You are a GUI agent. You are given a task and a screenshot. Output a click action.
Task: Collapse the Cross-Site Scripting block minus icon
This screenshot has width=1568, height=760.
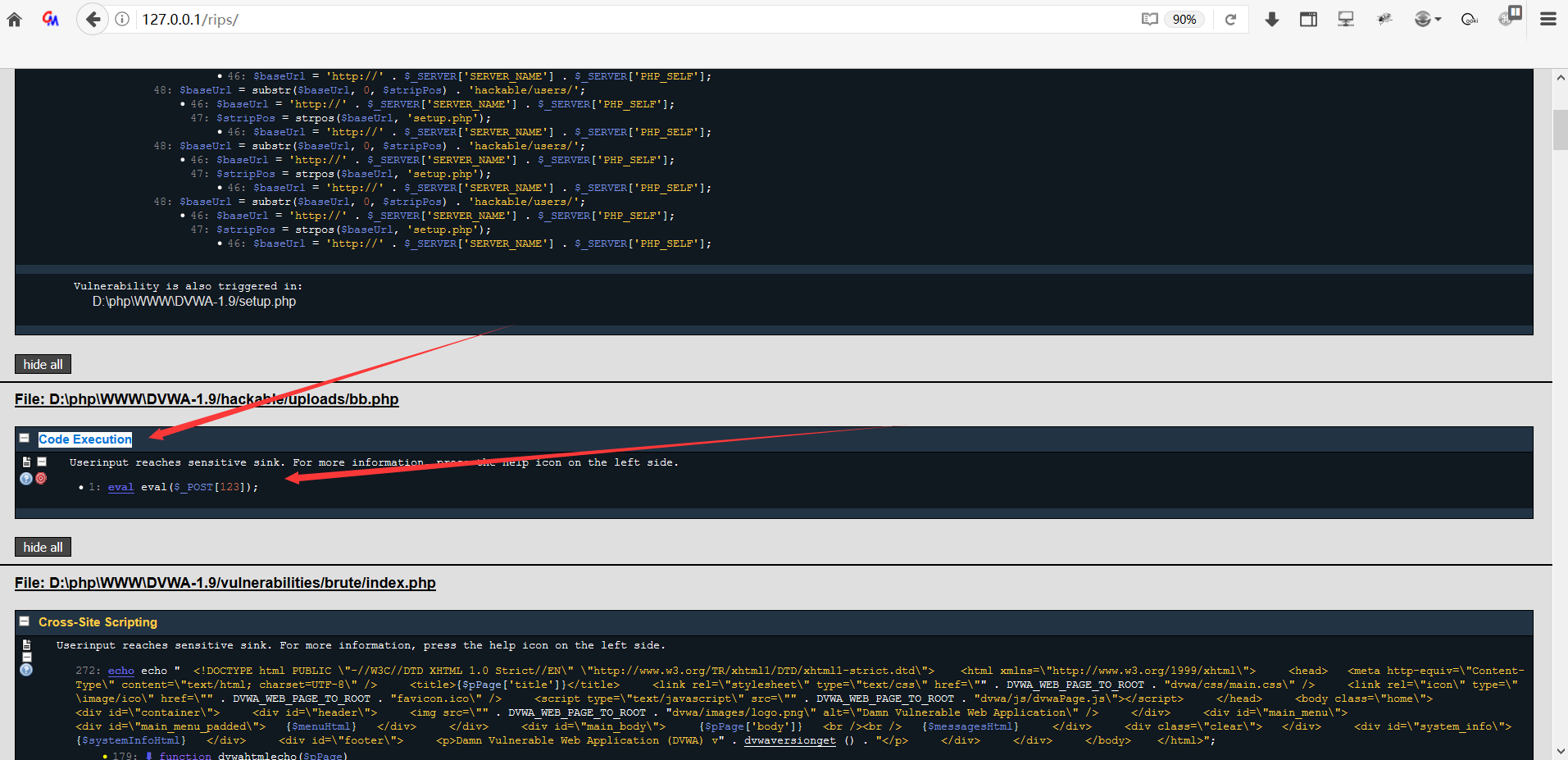pyautogui.click(x=25, y=621)
